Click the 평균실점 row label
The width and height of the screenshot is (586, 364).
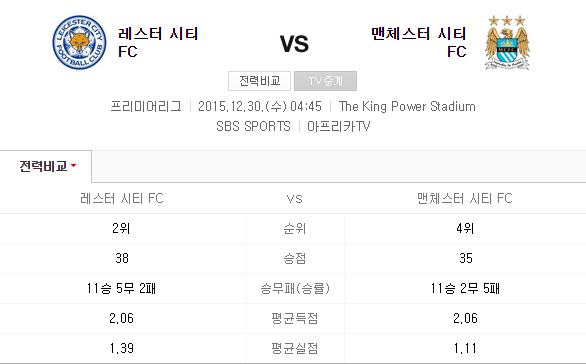point(294,348)
